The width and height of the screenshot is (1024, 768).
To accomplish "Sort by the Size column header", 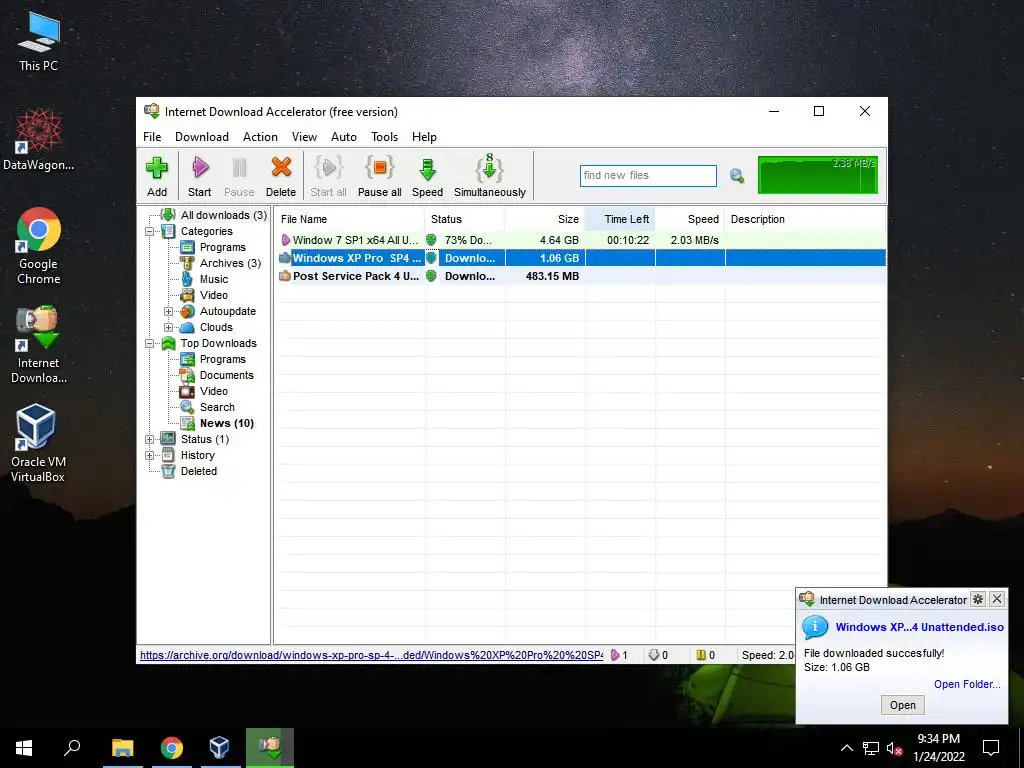I will [x=545, y=219].
